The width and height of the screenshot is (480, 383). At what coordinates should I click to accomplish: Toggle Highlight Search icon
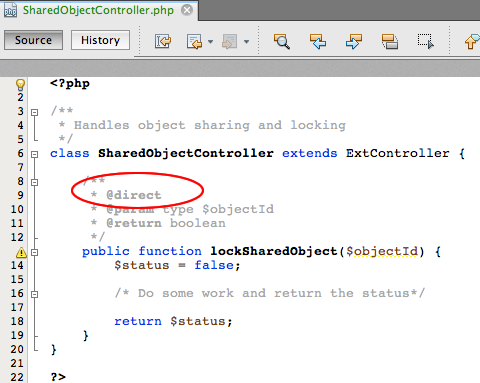coord(390,41)
